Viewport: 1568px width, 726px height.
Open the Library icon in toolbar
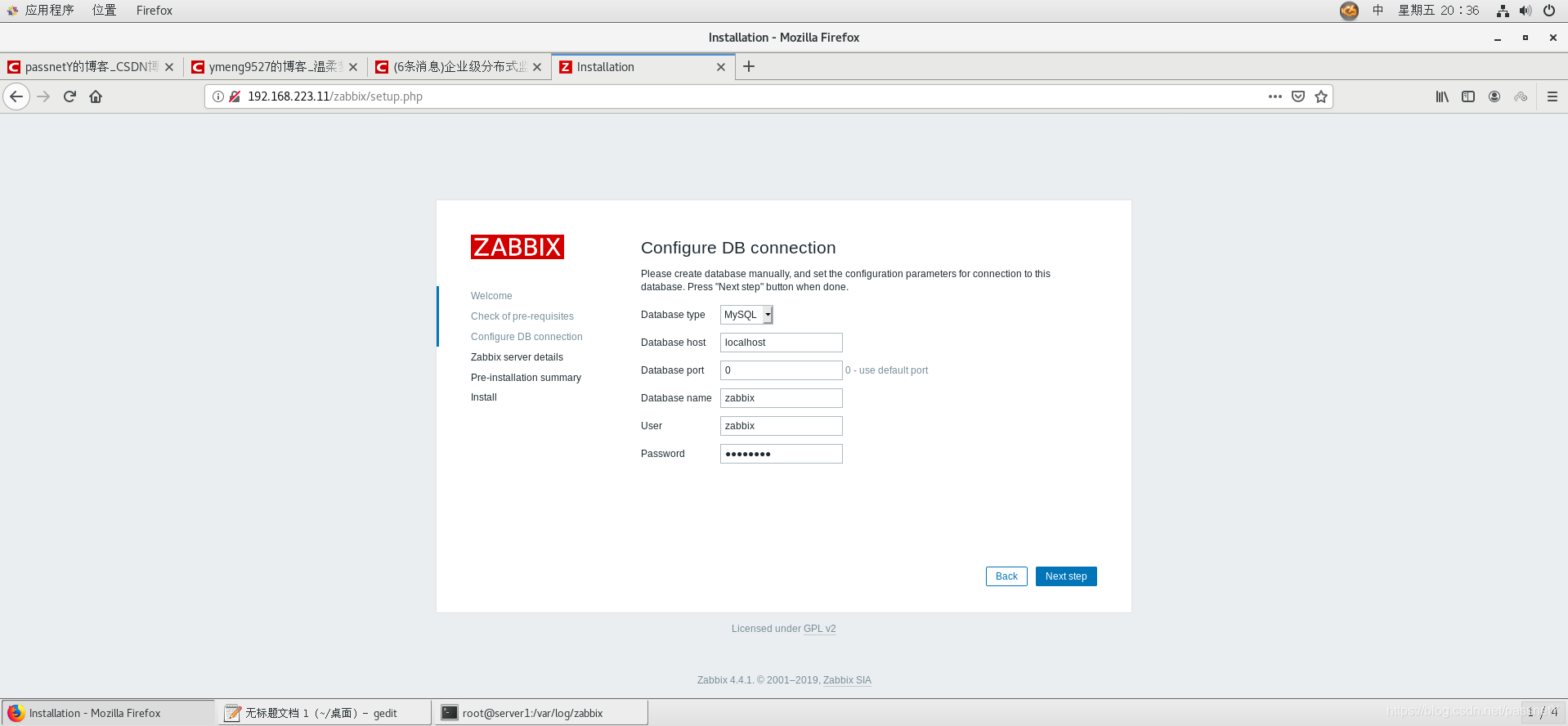click(x=1442, y=96)
